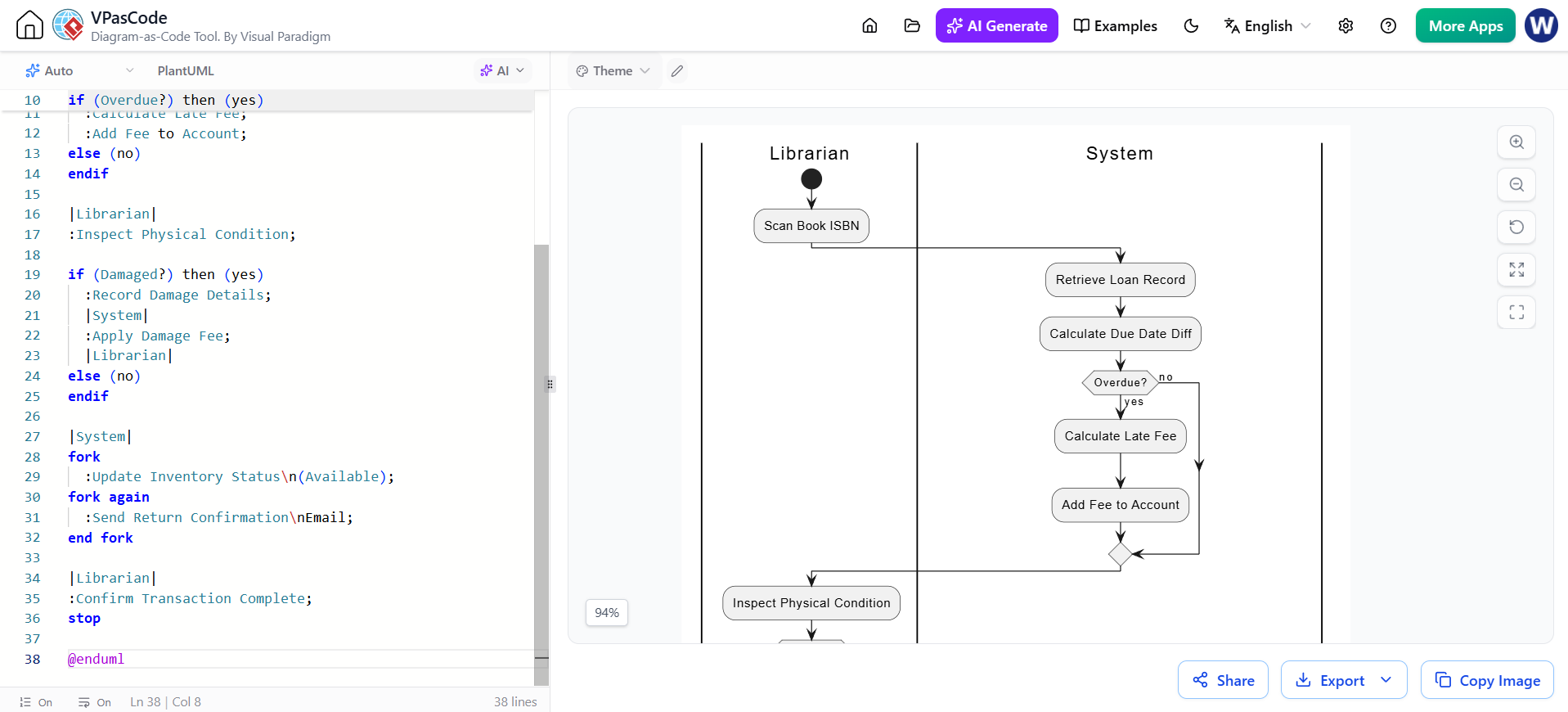The height and width of the screenshot is (712, 1568).
Task: Click the System swimlane header
Action: (1119, 153)
